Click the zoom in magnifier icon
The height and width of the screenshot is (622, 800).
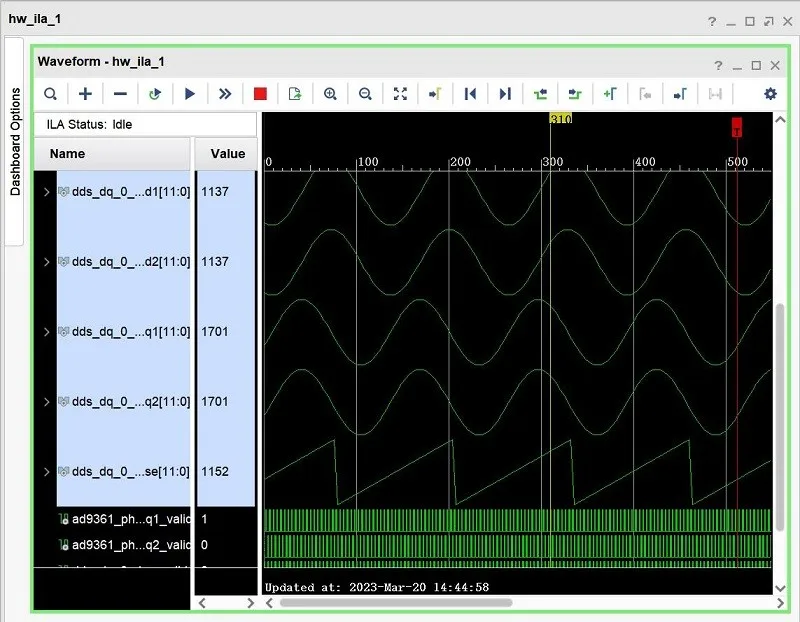[330, 94]
